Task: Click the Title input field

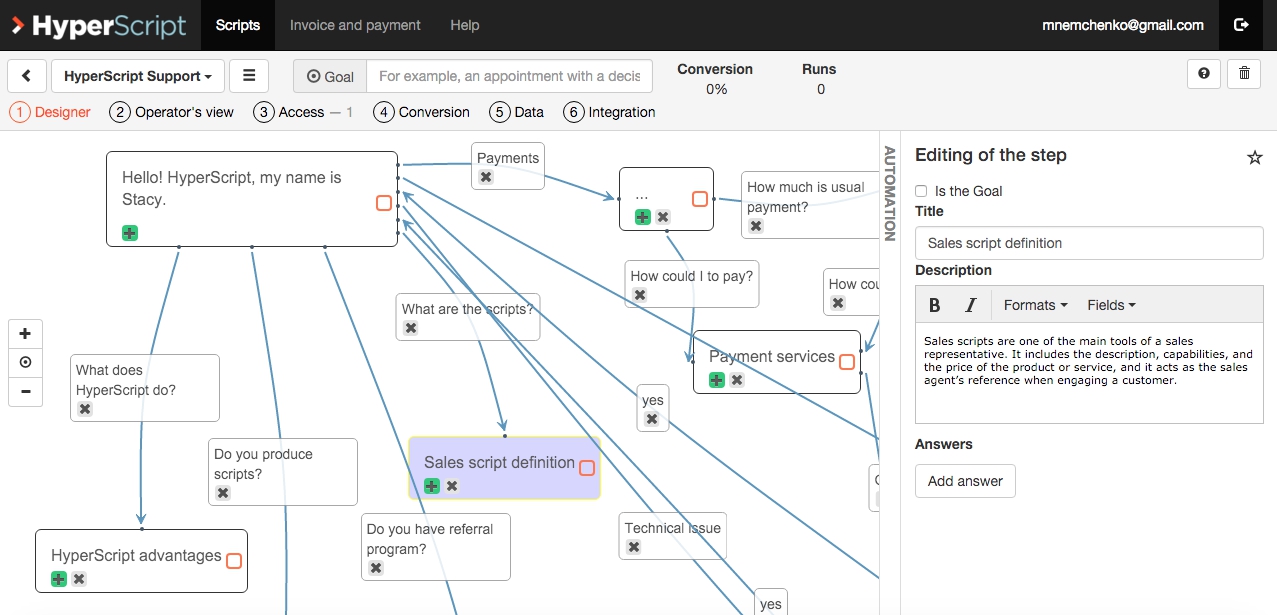Action: [x=1089, y=243]
